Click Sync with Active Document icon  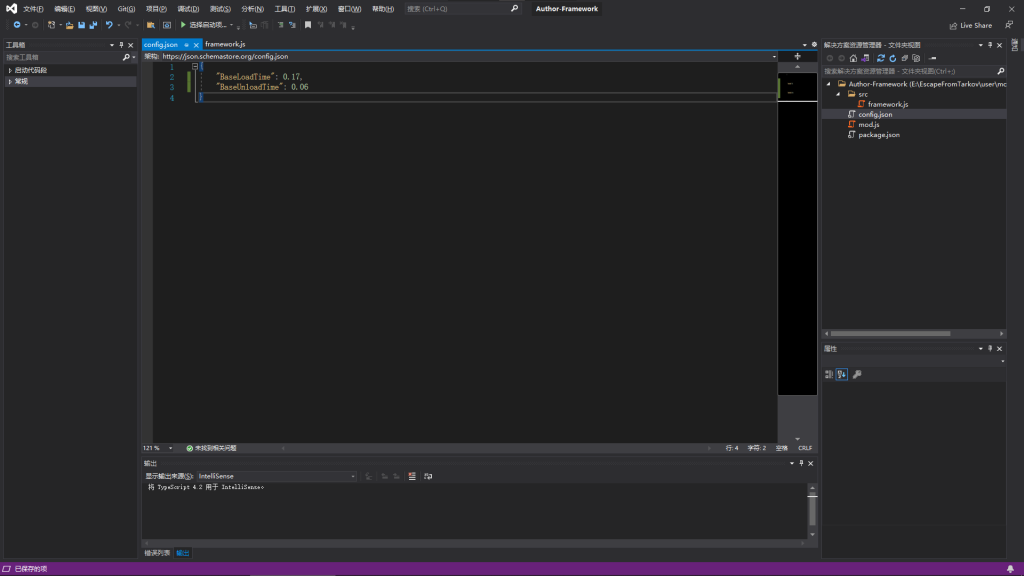(x=880, y=58)
